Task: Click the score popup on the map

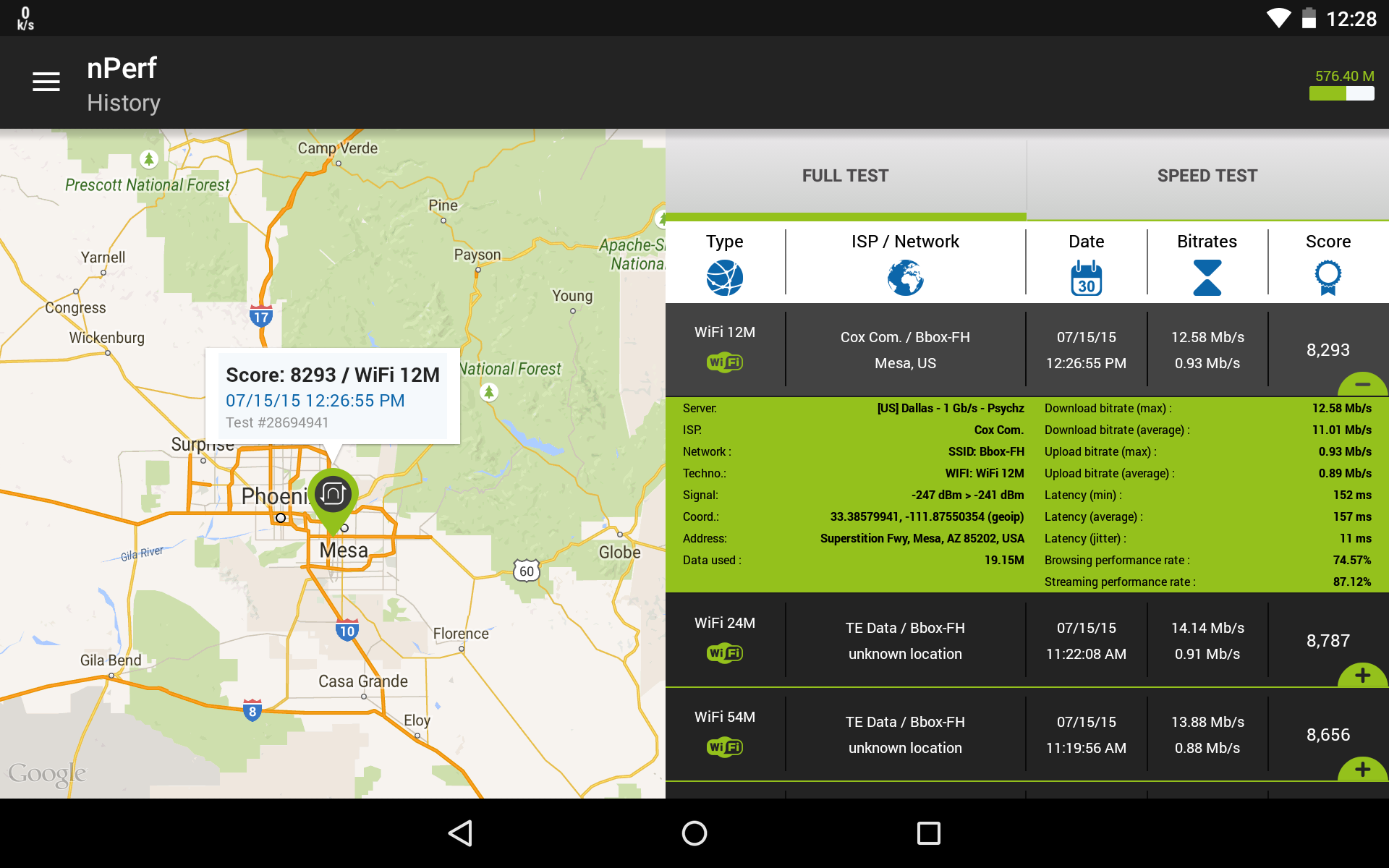Action: (333, 396)
